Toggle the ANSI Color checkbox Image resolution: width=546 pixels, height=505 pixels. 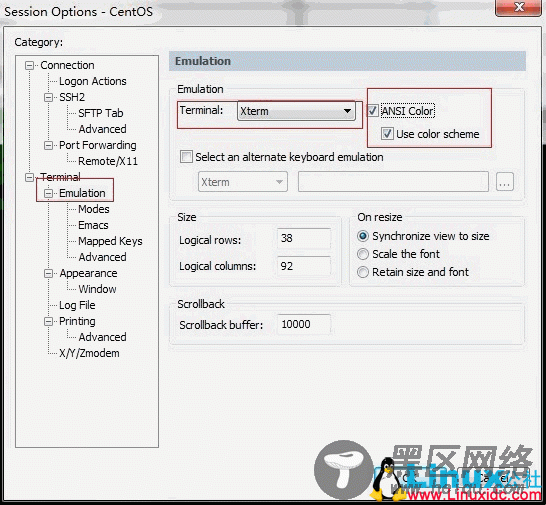point(373,111)
